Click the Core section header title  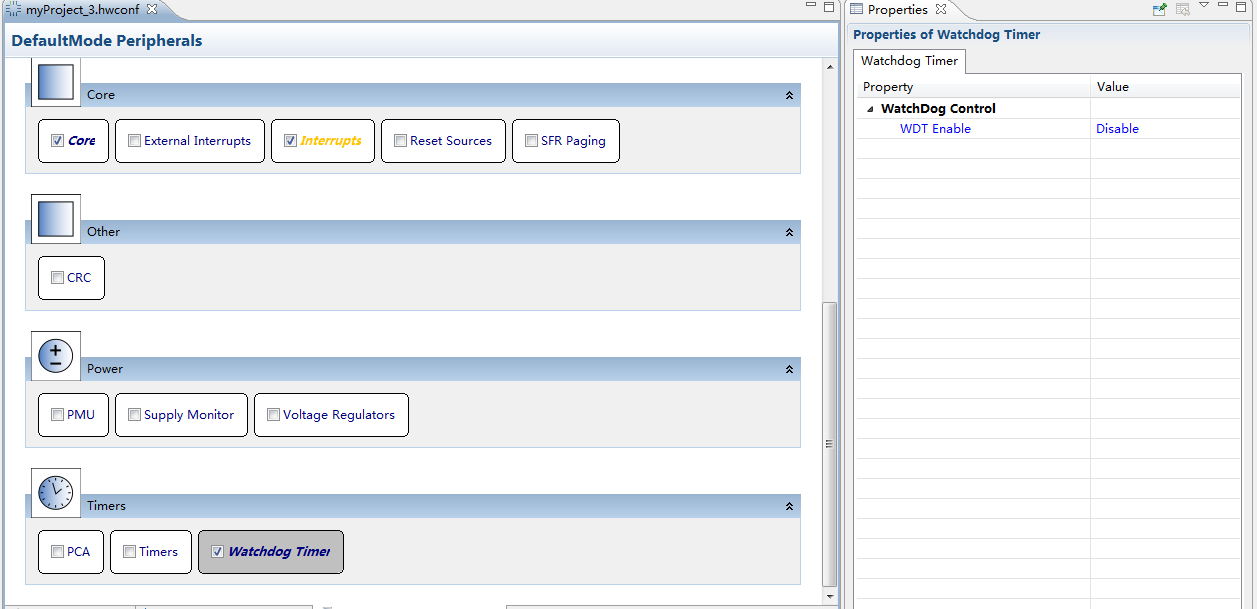(101, 95)
